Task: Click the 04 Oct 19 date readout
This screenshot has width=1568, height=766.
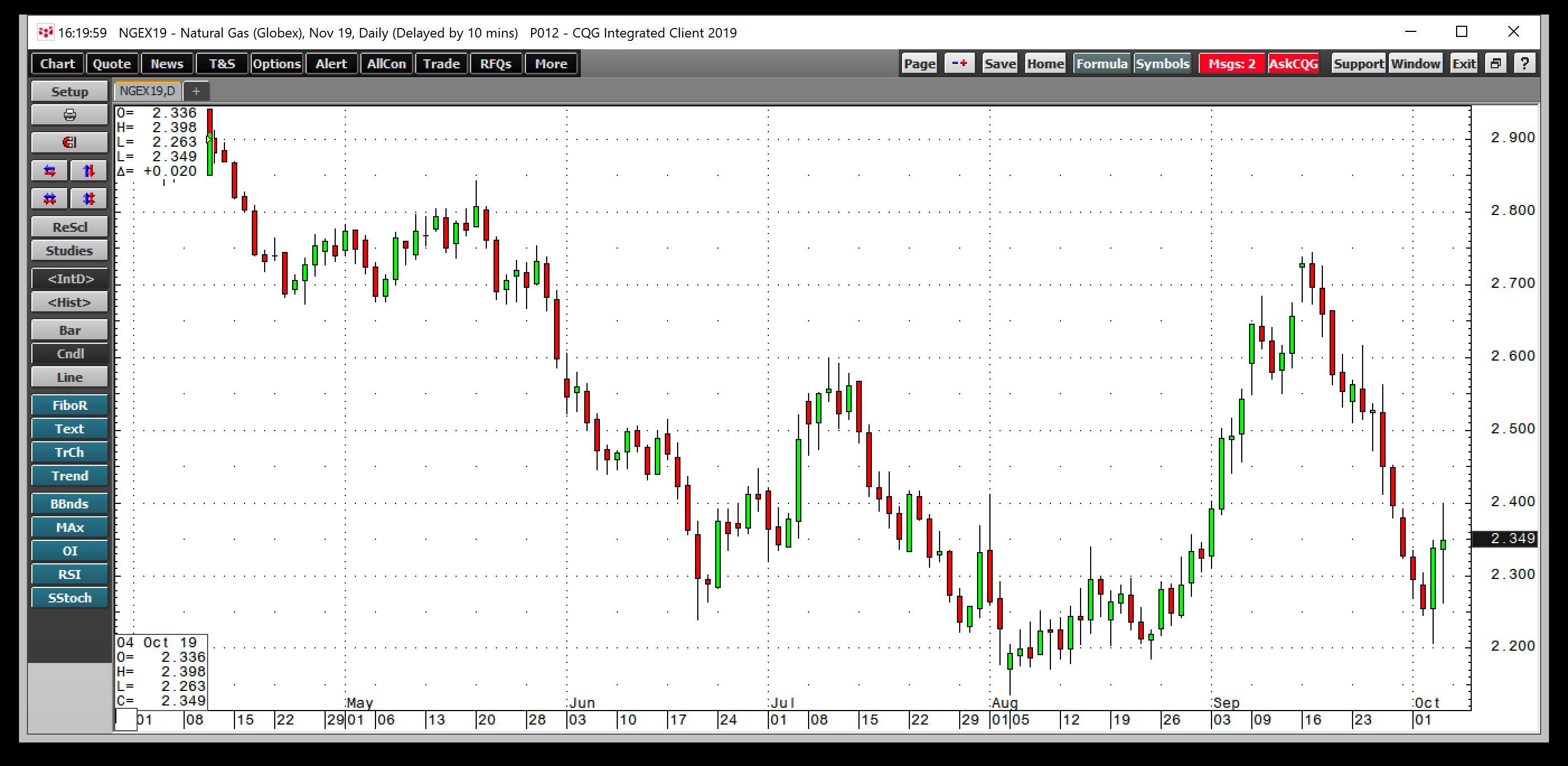Action: pos(157,642)
